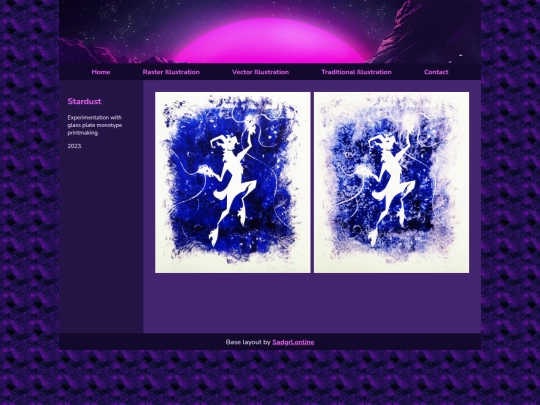Open the lighter faded monotype print image
The width and height of the screenshot is (540, 405).
391,182
